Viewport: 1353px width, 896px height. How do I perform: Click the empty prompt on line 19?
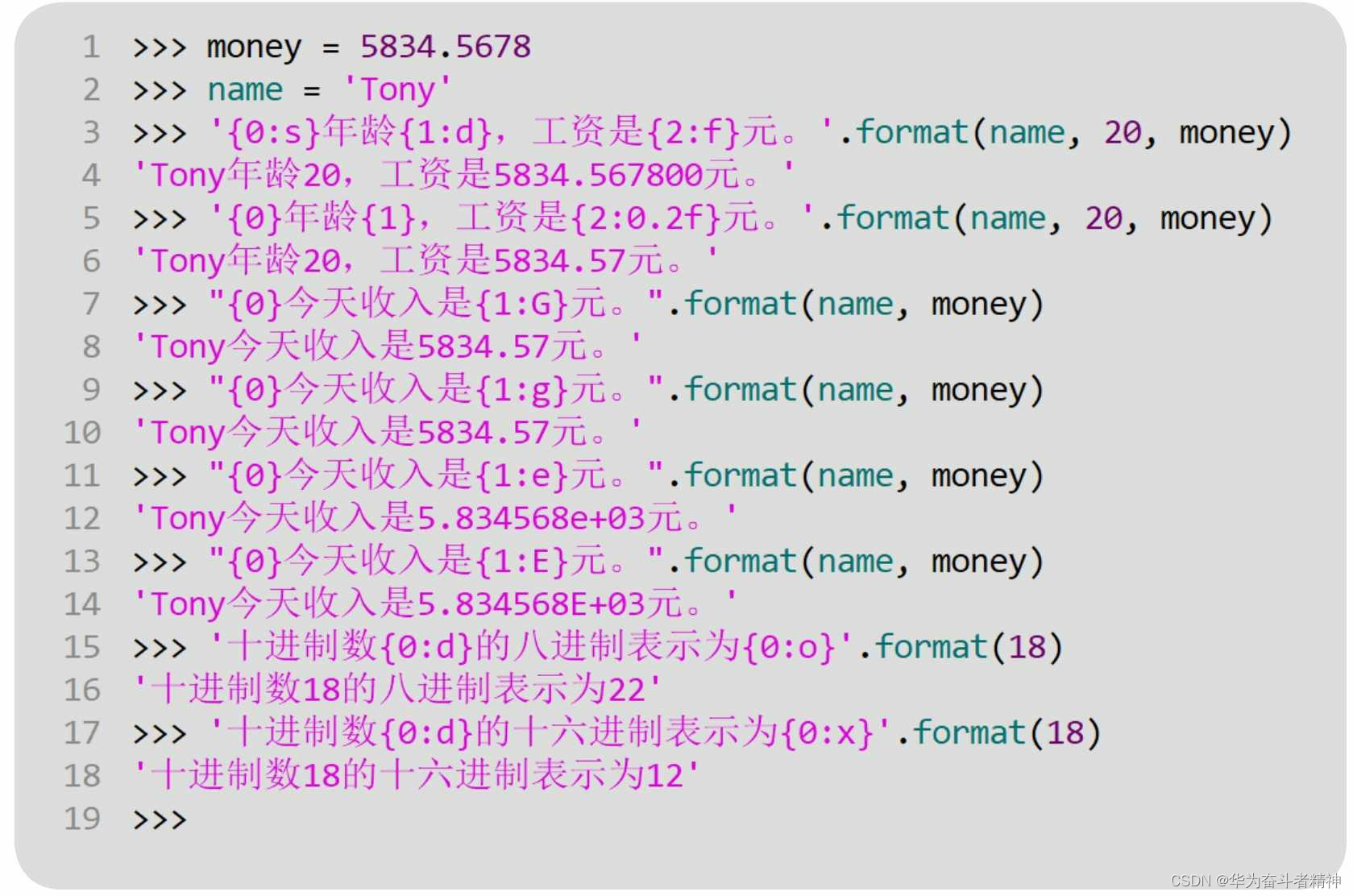[x=160, y=819]
